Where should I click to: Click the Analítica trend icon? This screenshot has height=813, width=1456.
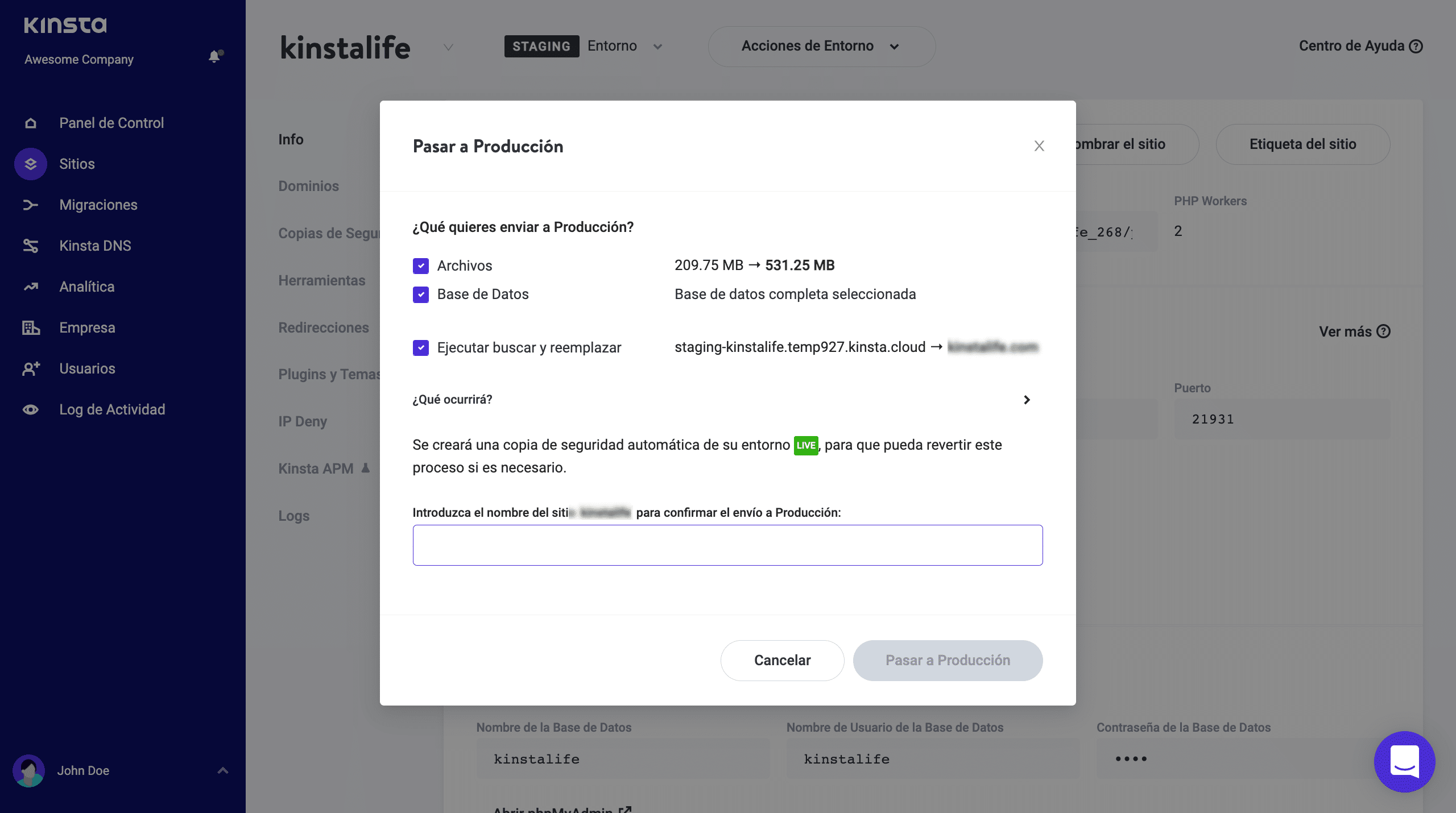[x=31, y=287]
